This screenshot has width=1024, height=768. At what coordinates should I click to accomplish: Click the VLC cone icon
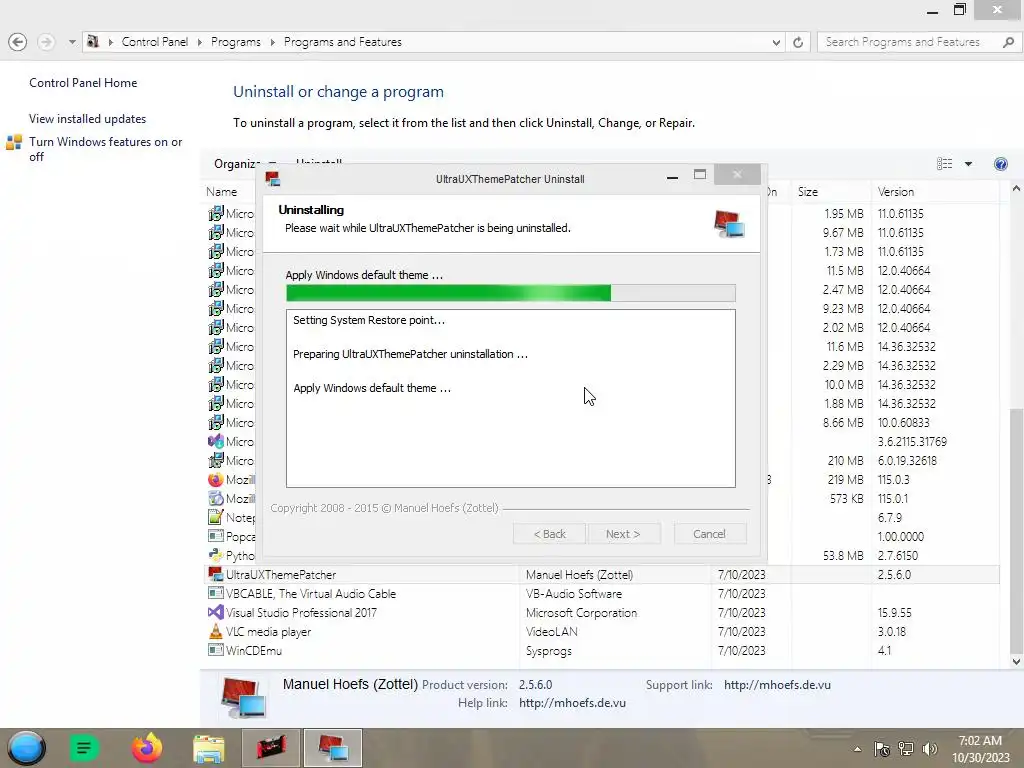(216, 631)
